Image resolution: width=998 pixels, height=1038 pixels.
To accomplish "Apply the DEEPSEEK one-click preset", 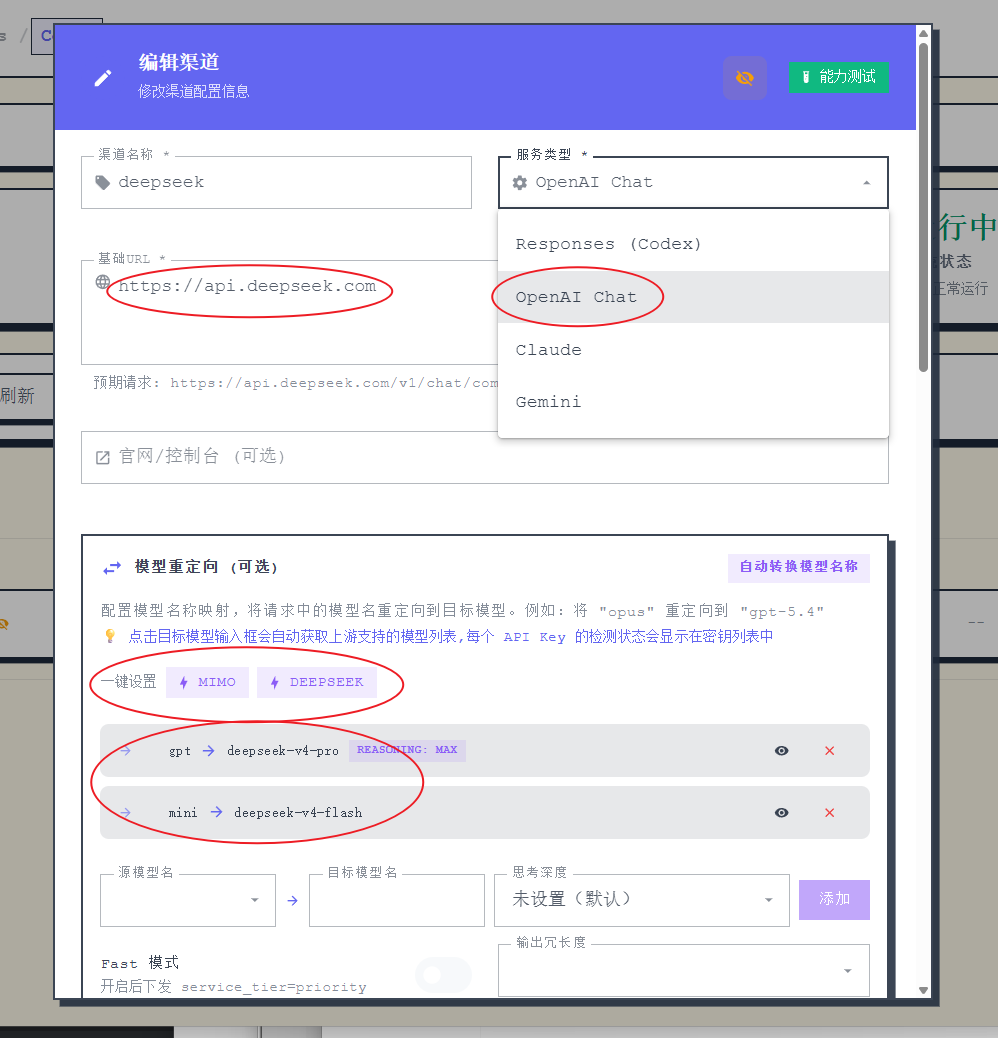I will point(317,682).
